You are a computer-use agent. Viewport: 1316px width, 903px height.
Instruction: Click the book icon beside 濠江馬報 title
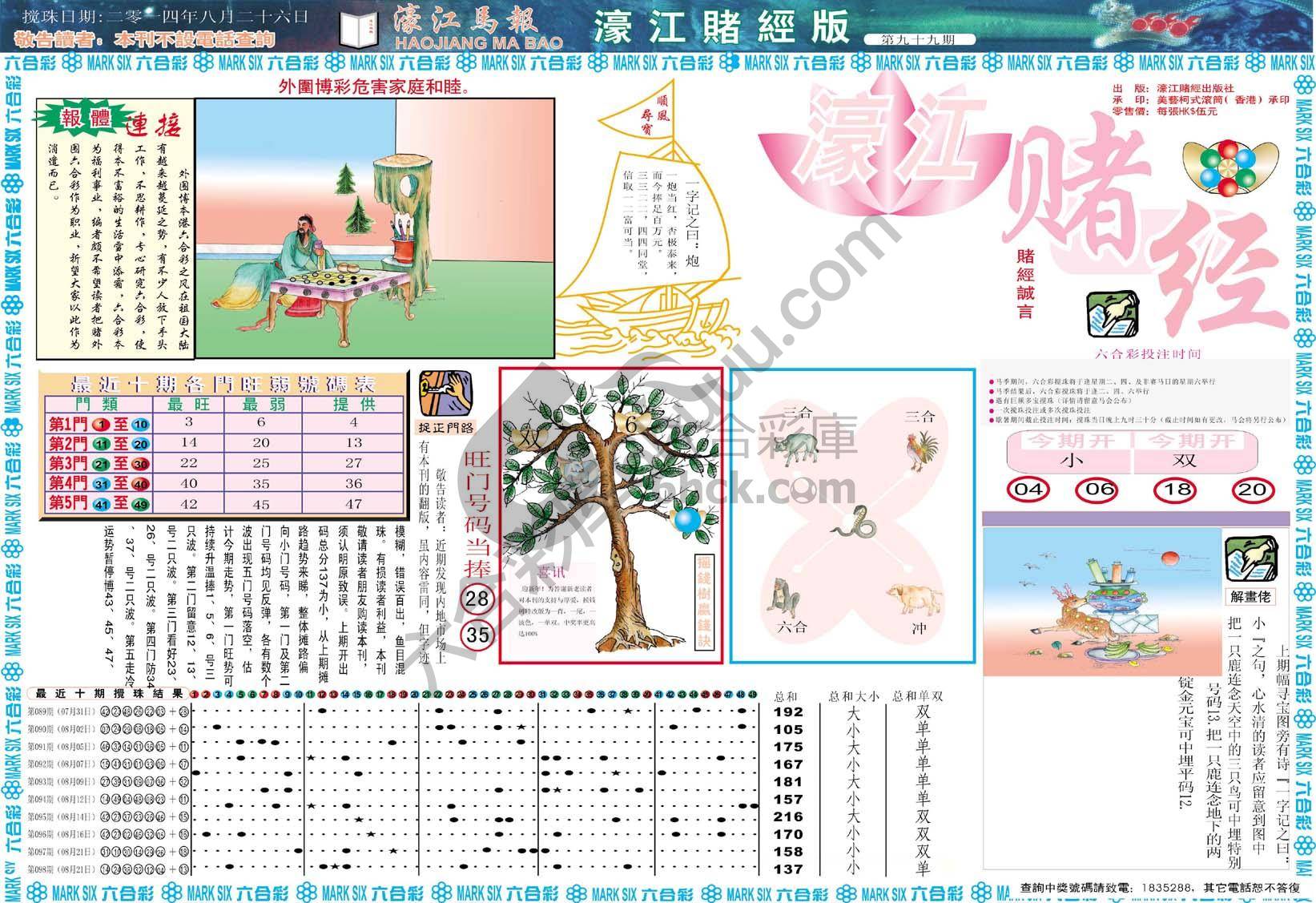coord(359,30)
